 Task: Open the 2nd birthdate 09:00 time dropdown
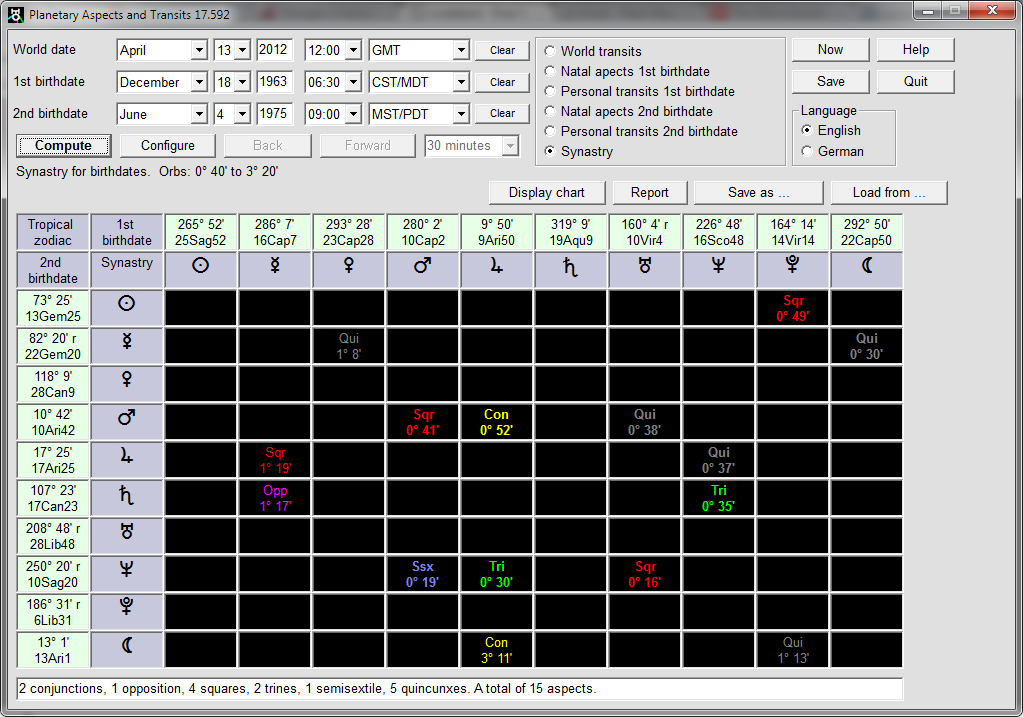point(354,114)
